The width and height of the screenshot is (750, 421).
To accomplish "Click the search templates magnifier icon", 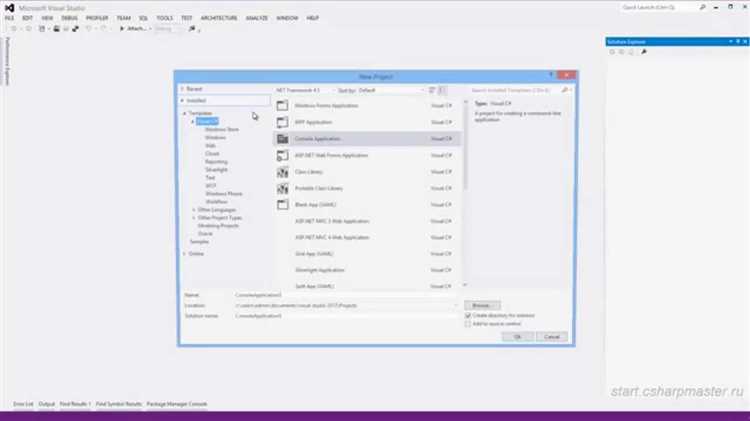I will [x=565, y=90].
